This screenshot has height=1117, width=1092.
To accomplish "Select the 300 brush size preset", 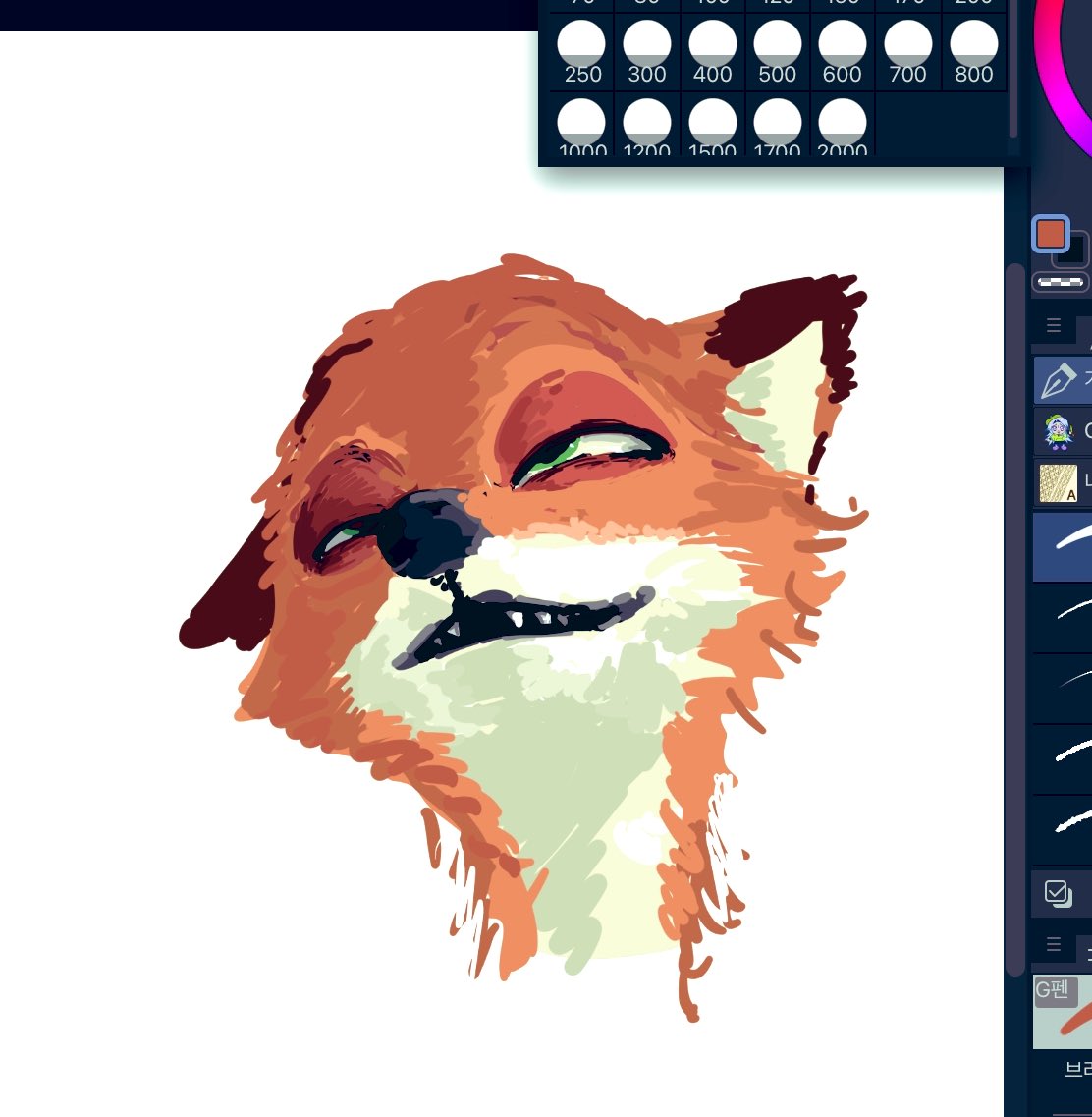I will pyautogui.click(x=647, y=52).
